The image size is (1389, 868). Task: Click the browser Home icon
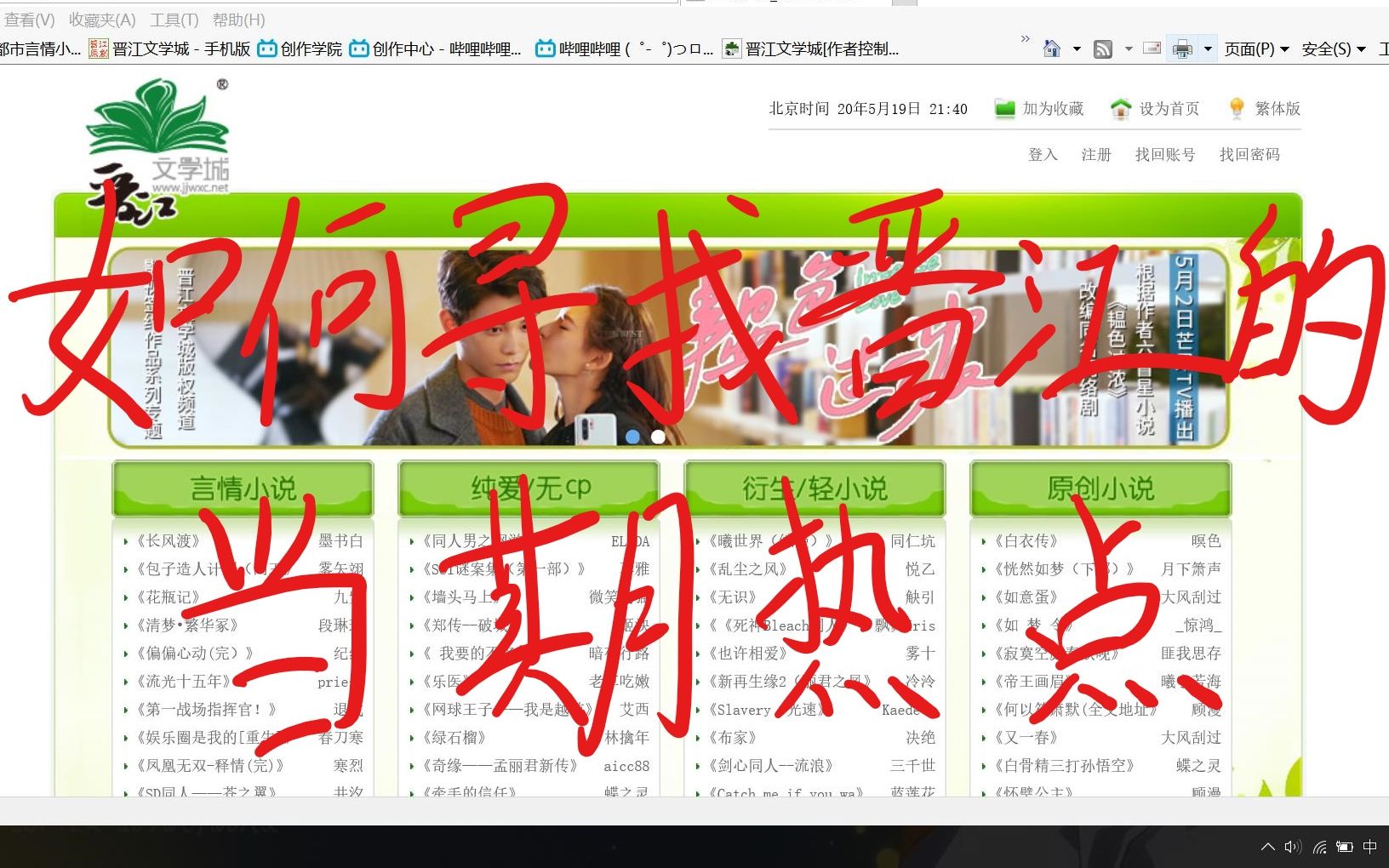pos(1052,49)
